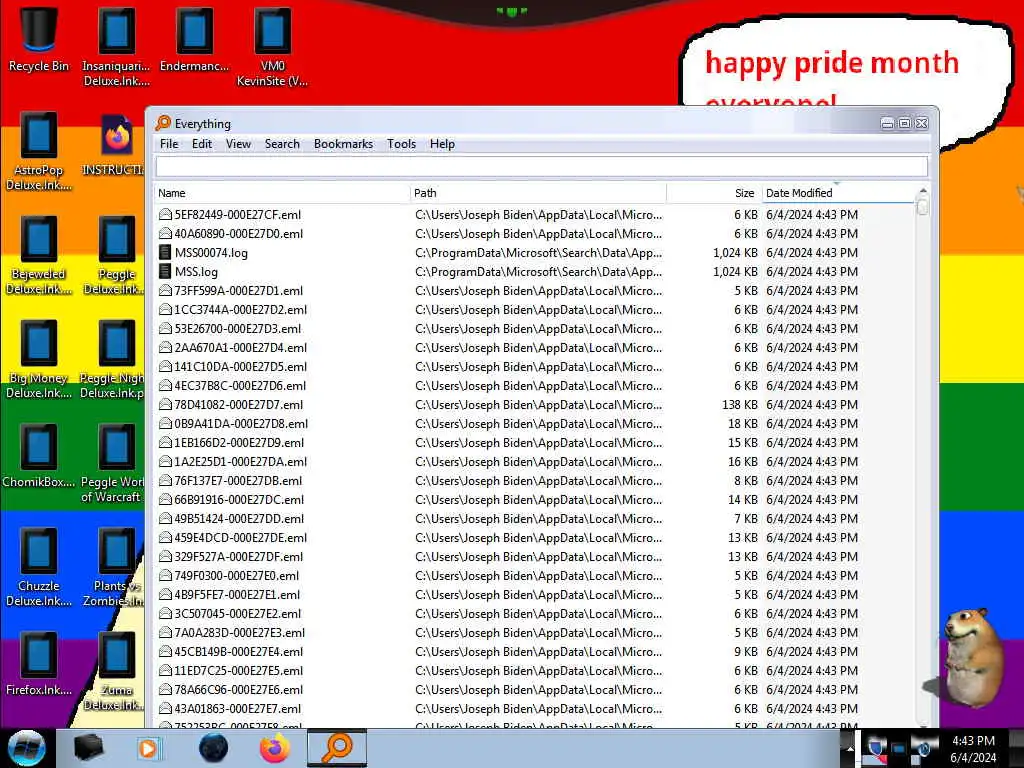Select the Plants vs Zombies shortcut icon
Screen dimensions: 1024x768
click(117, 551)
